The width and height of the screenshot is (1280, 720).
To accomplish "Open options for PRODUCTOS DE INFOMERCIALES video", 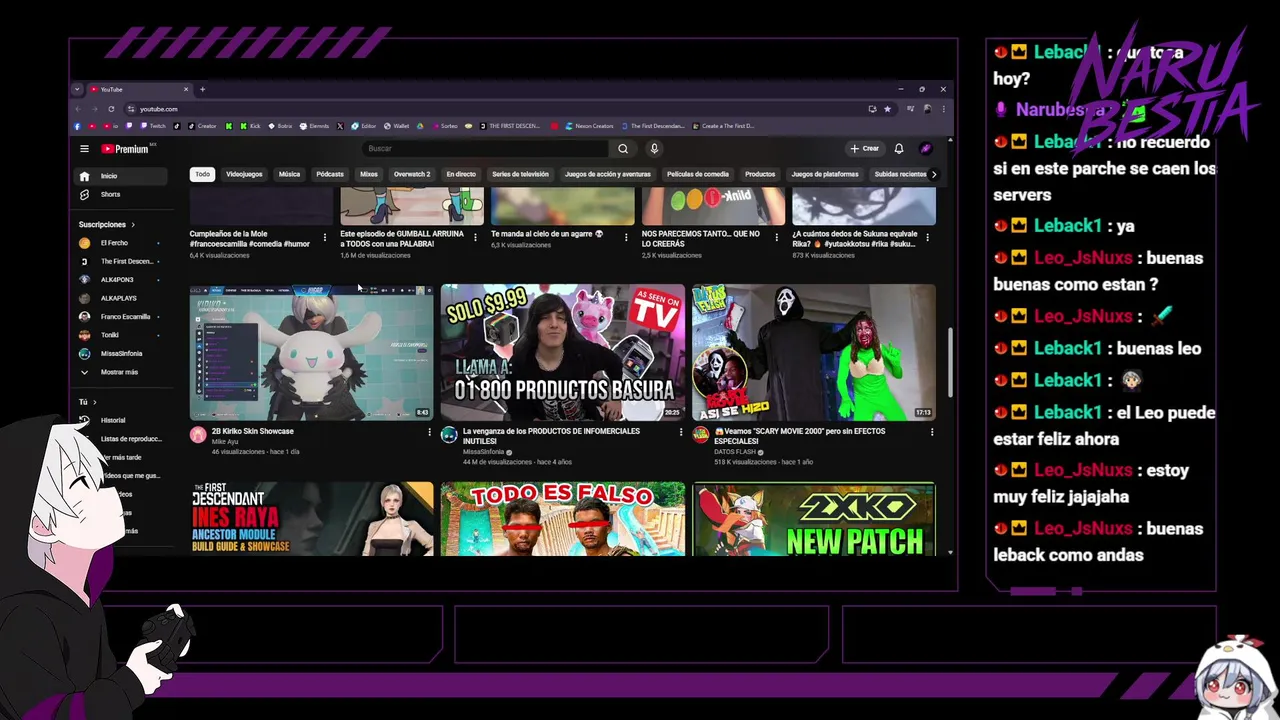I will [681, 432].
